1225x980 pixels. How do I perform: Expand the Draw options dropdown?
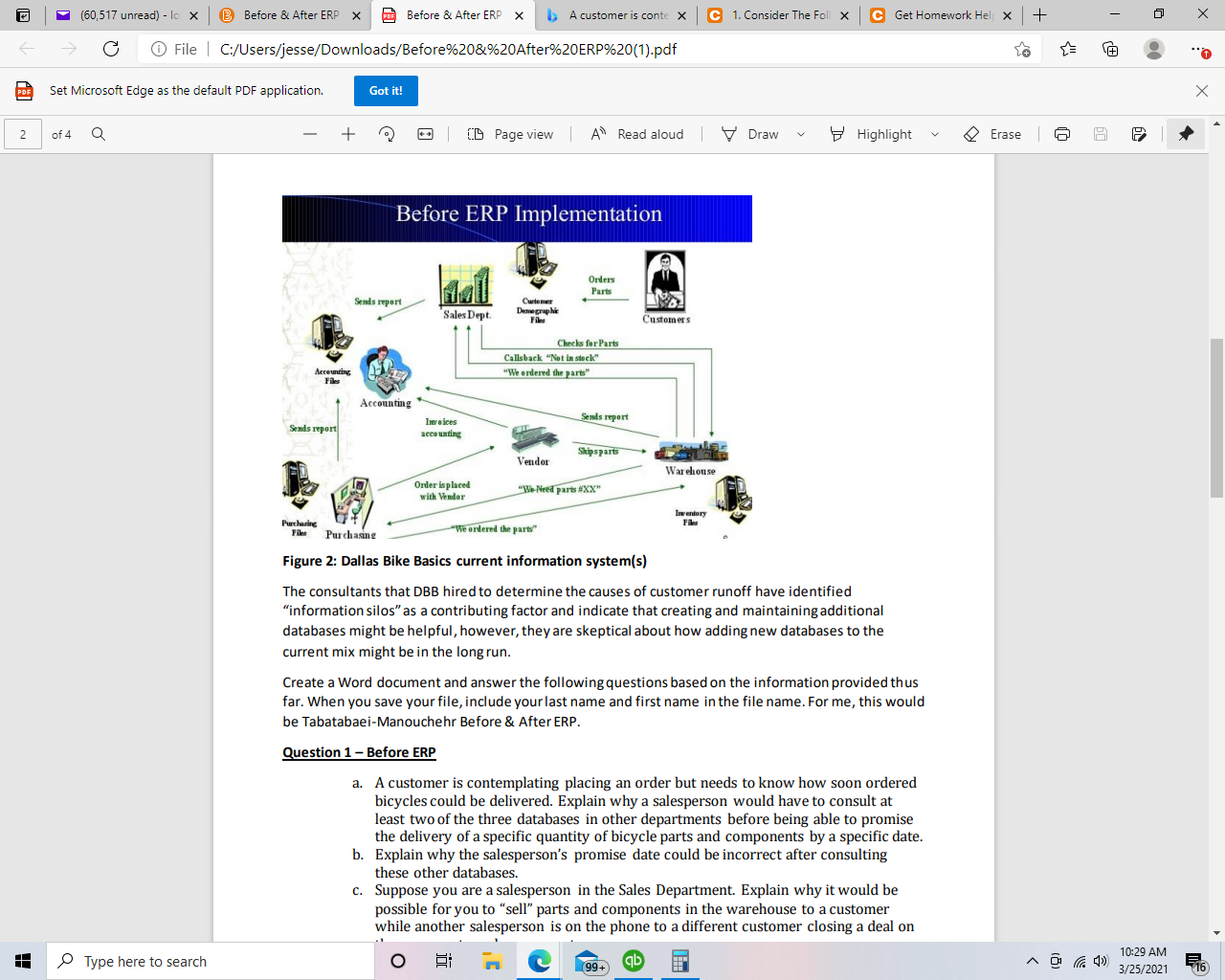801,134
